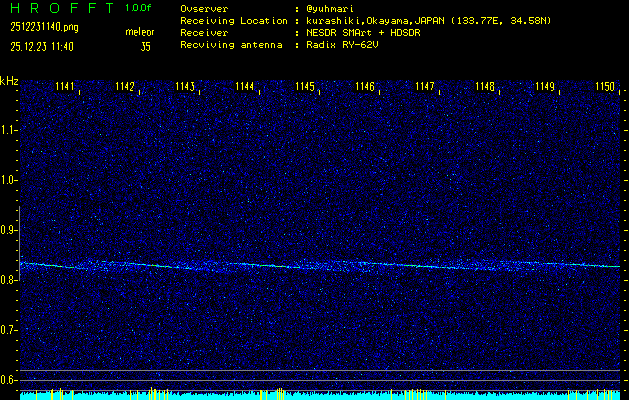This screenshot has height=400, width=629.
Task: Select the 1147 time tick label
Action: pos(425,87)
